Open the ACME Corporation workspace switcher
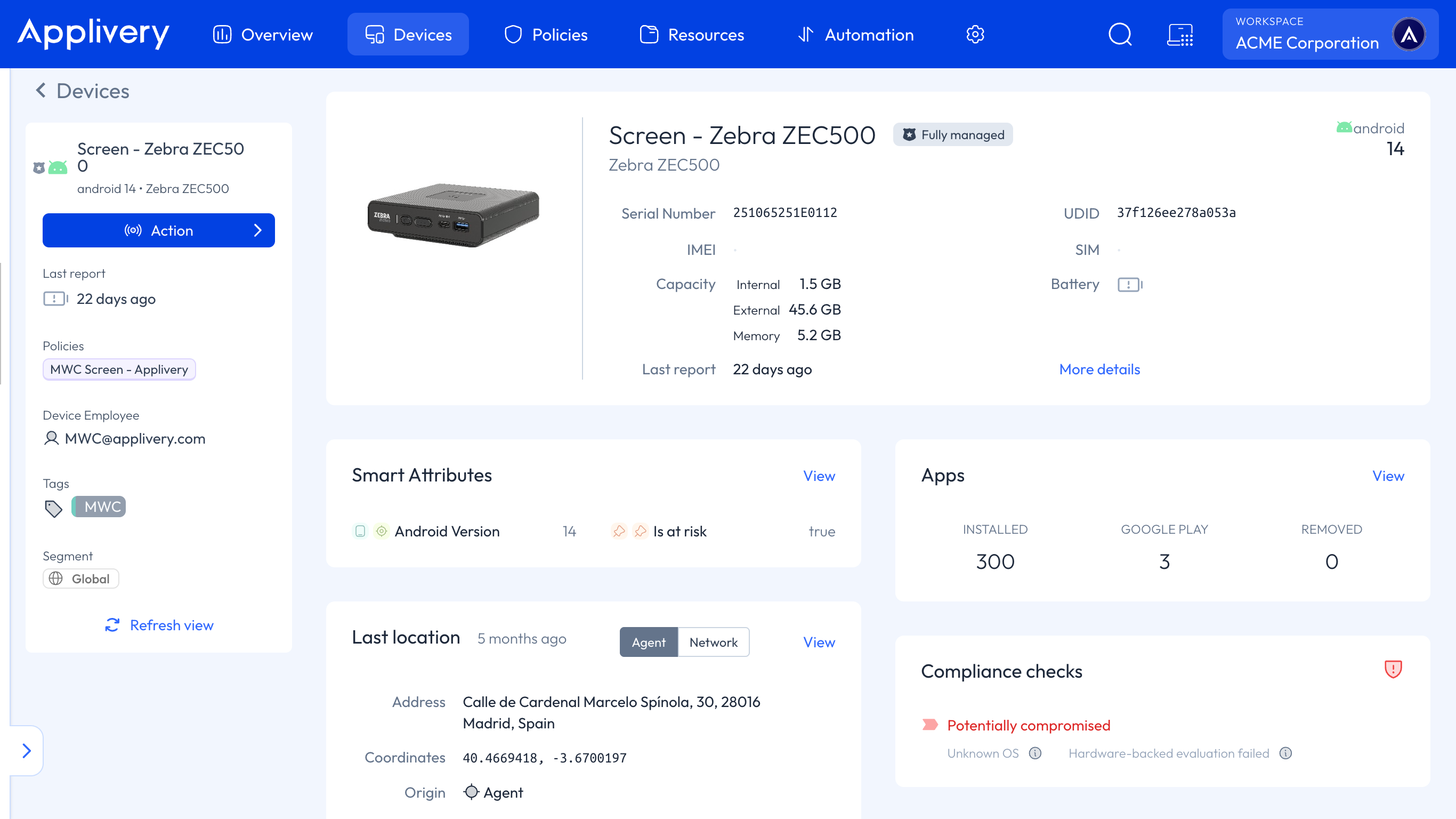This screenshot has width=1456, height=819. tap(1330, 34)
